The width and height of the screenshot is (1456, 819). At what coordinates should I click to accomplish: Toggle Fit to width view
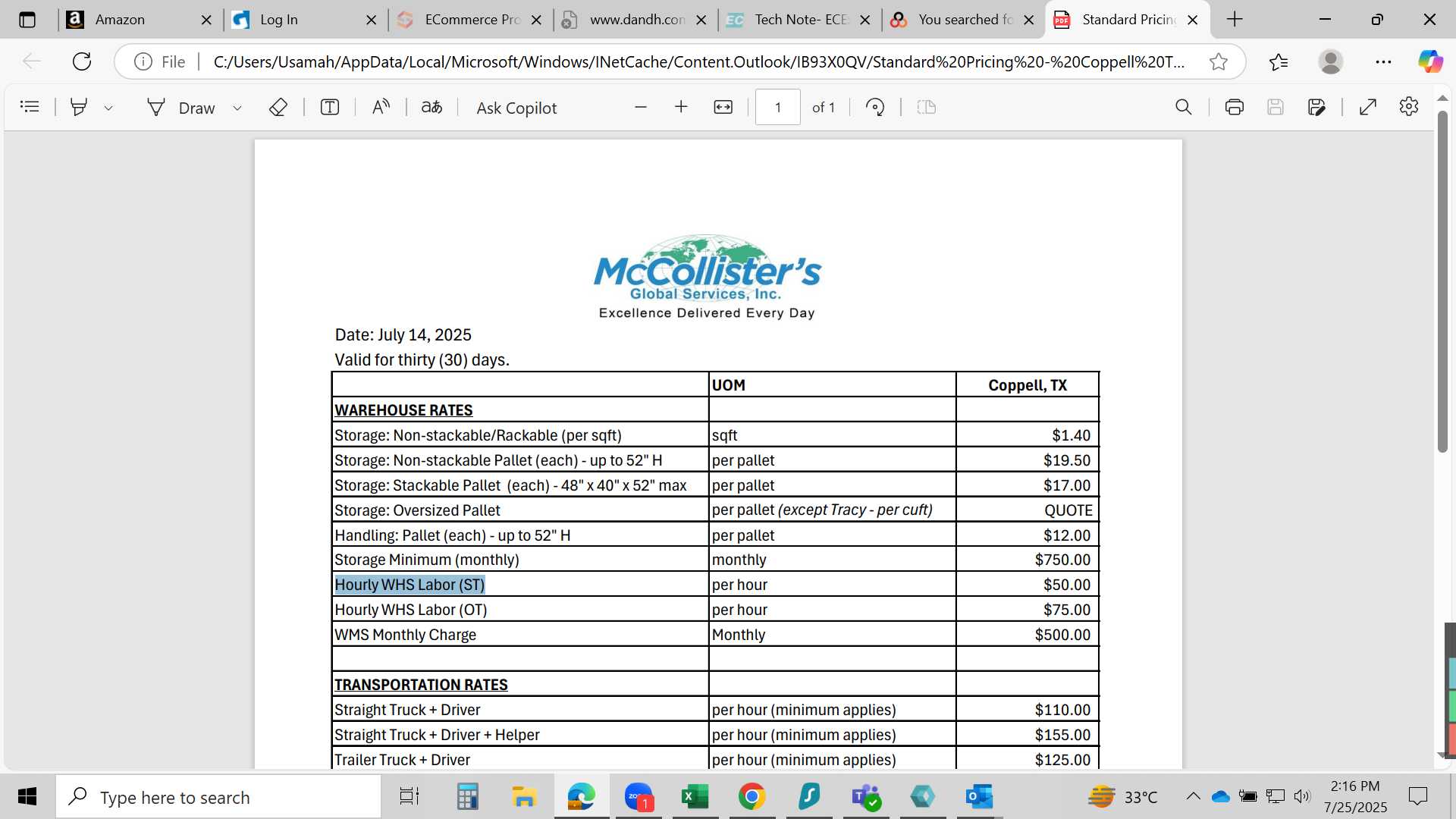pyautogui.click(x=723, y=107)
